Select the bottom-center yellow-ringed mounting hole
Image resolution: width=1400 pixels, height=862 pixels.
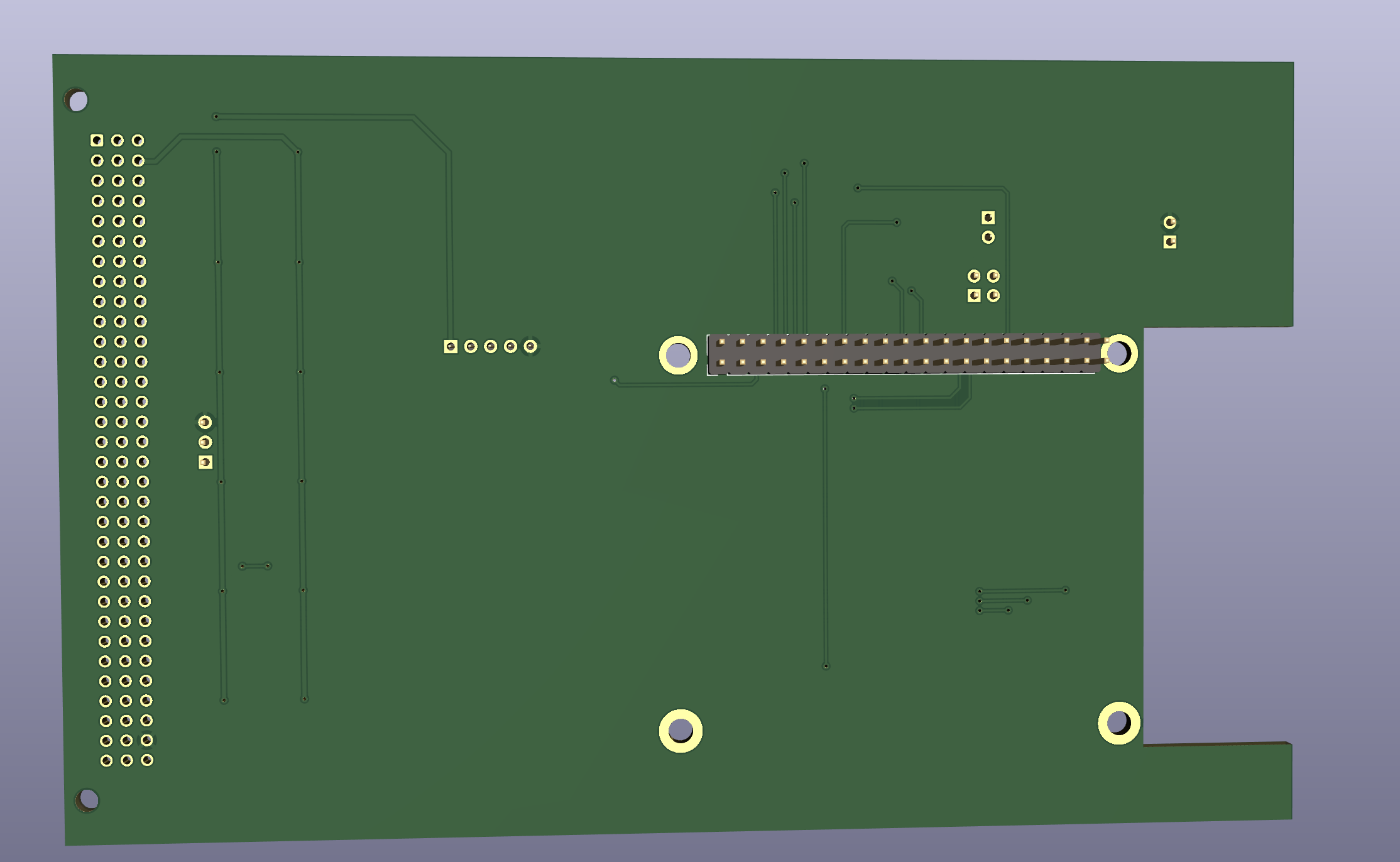pos(681,731)
